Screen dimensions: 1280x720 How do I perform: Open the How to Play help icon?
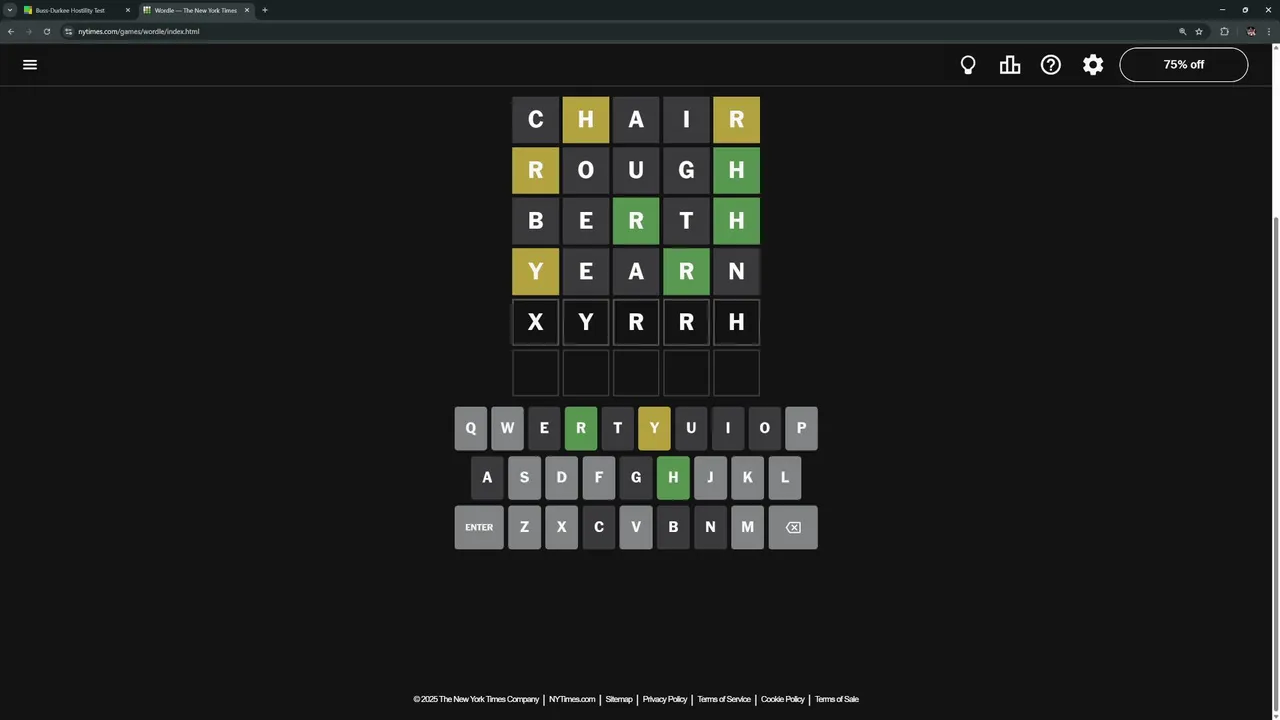point(1051,65)
